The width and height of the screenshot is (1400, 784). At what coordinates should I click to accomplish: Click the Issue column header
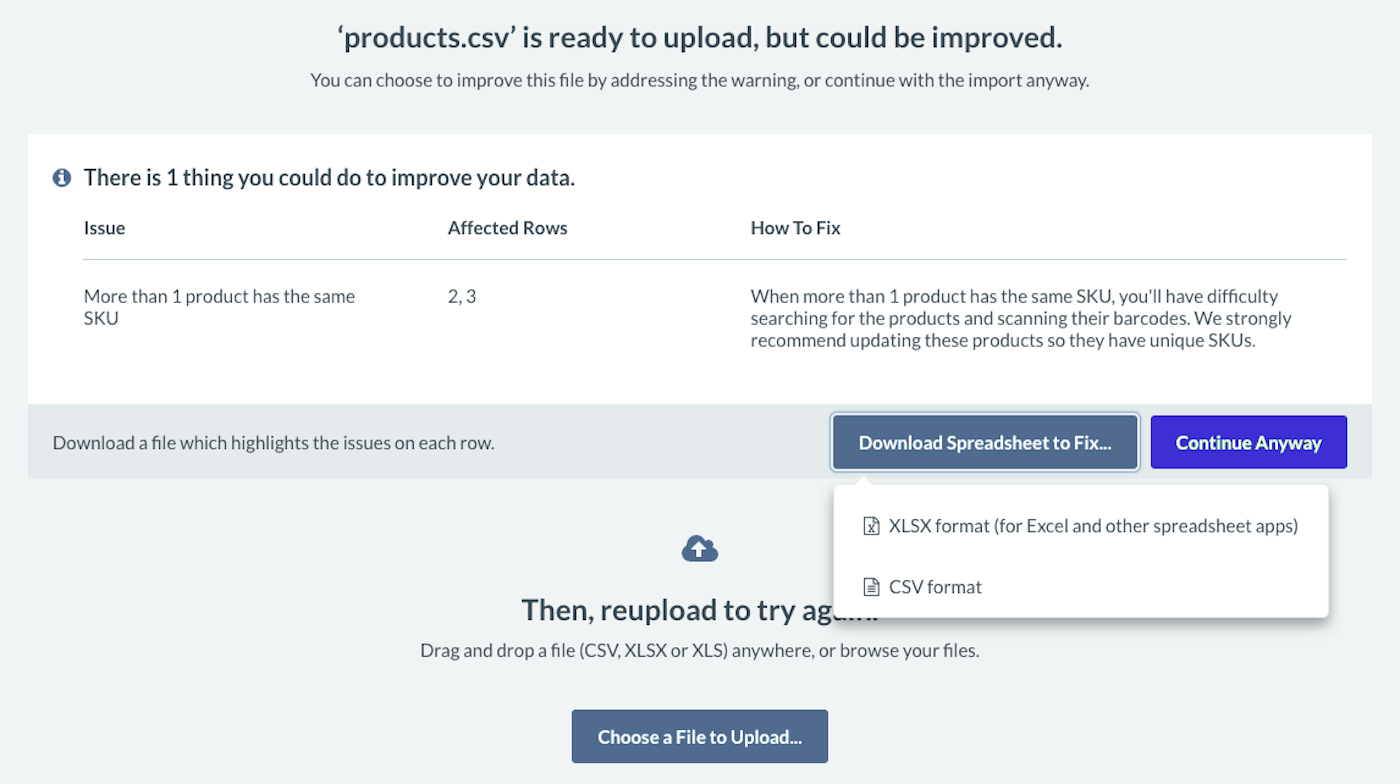[105, 228]
